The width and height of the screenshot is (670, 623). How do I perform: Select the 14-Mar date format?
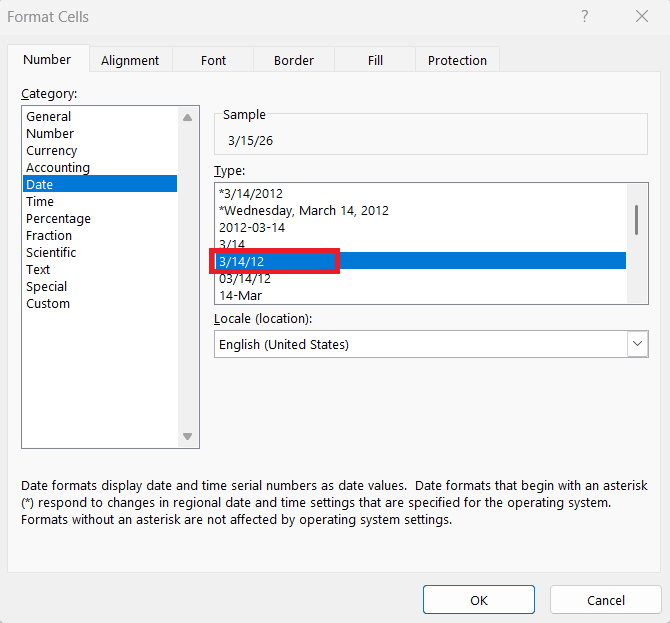click(240, 295)
